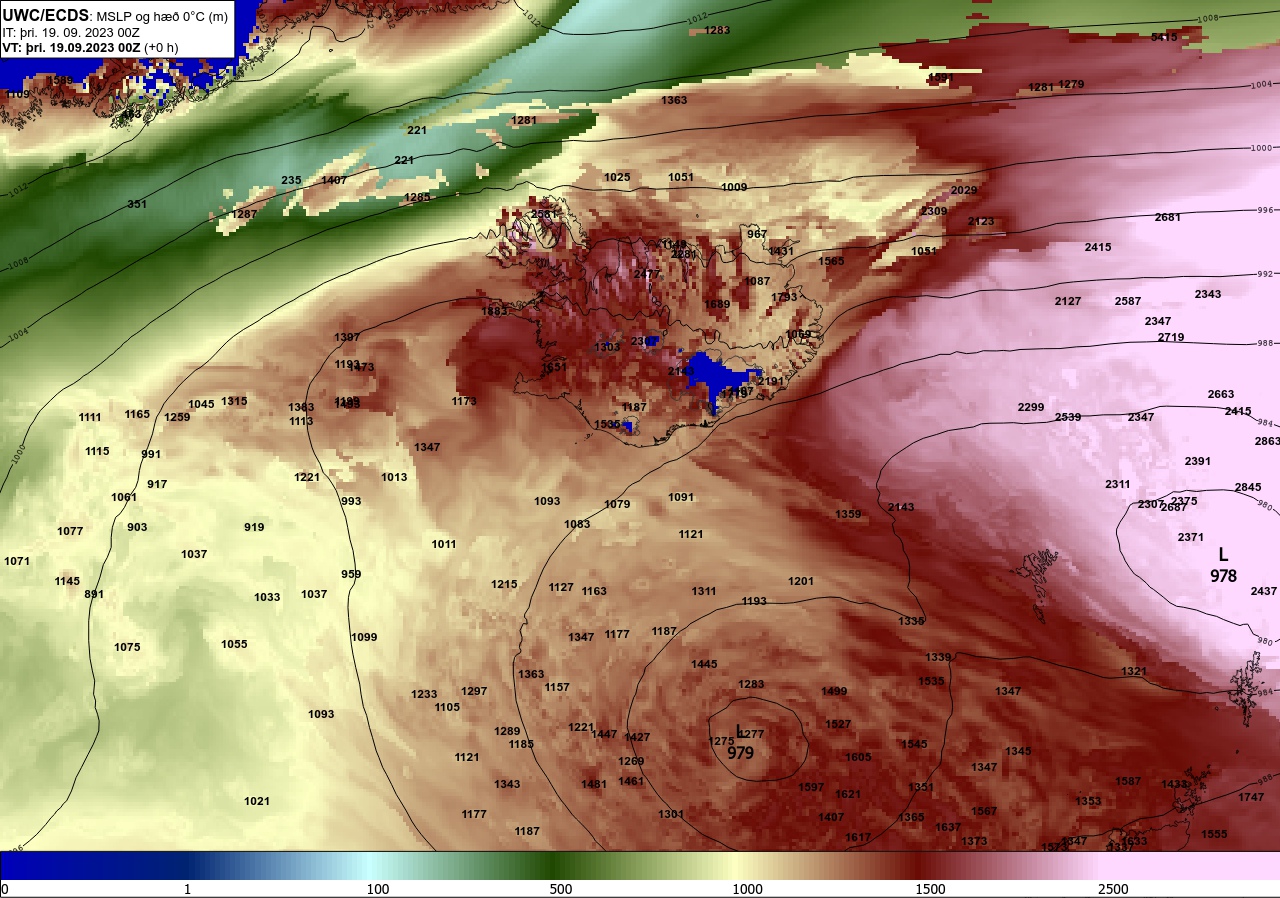
Task: Click the map value '1555'
Action: pyautogui.click(x=1214, y=834)
